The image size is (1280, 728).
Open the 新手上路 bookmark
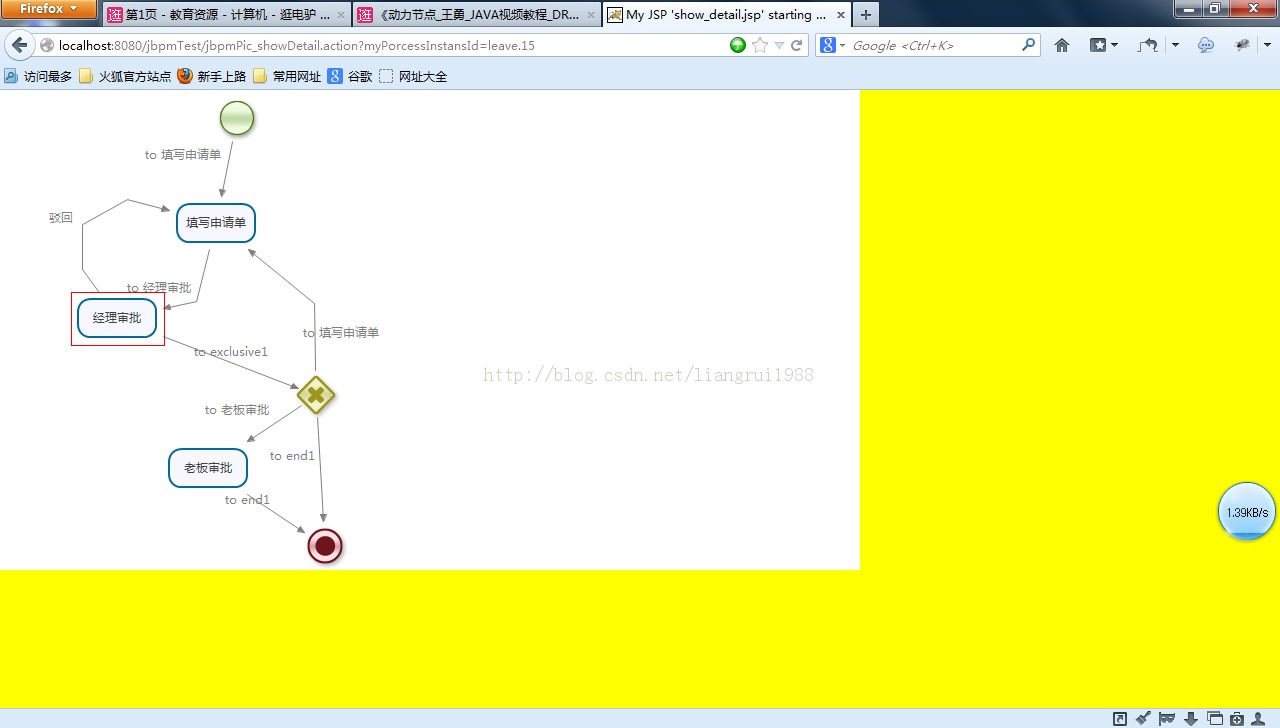point(212,76)
